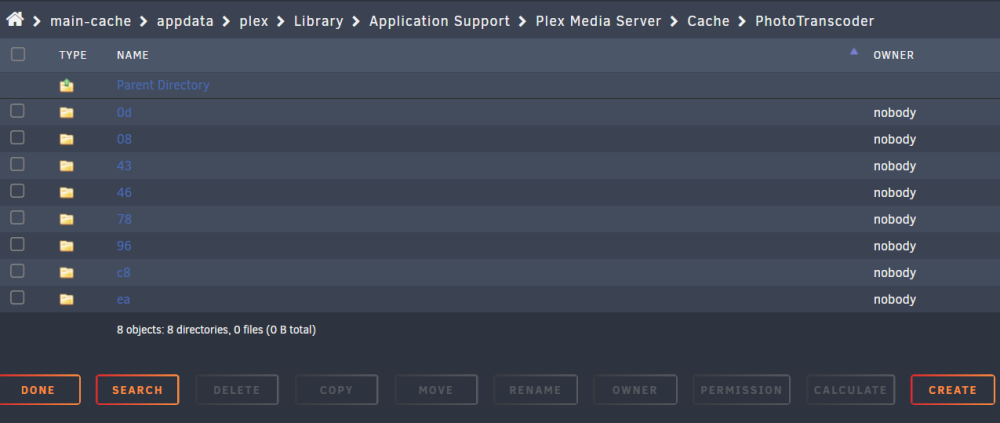
Task: Go to the home root icon
Action: (15, 19)
